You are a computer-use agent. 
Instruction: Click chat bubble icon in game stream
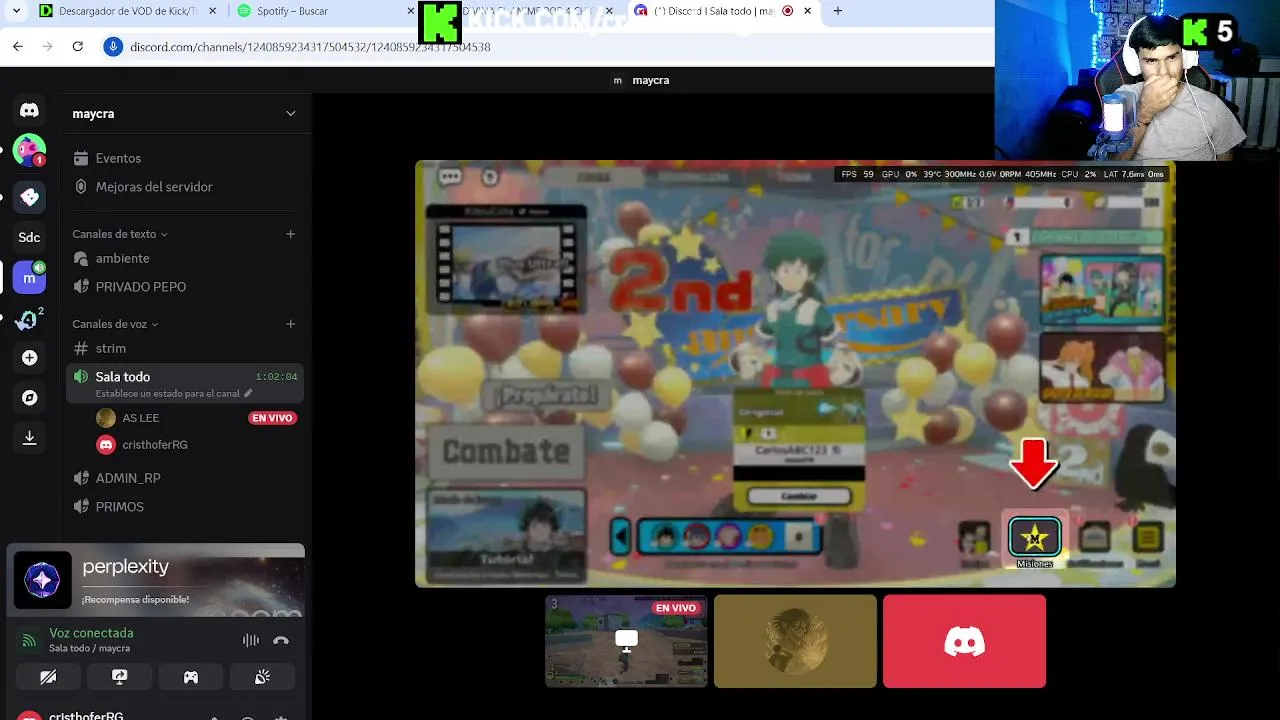tap(450, 177)
